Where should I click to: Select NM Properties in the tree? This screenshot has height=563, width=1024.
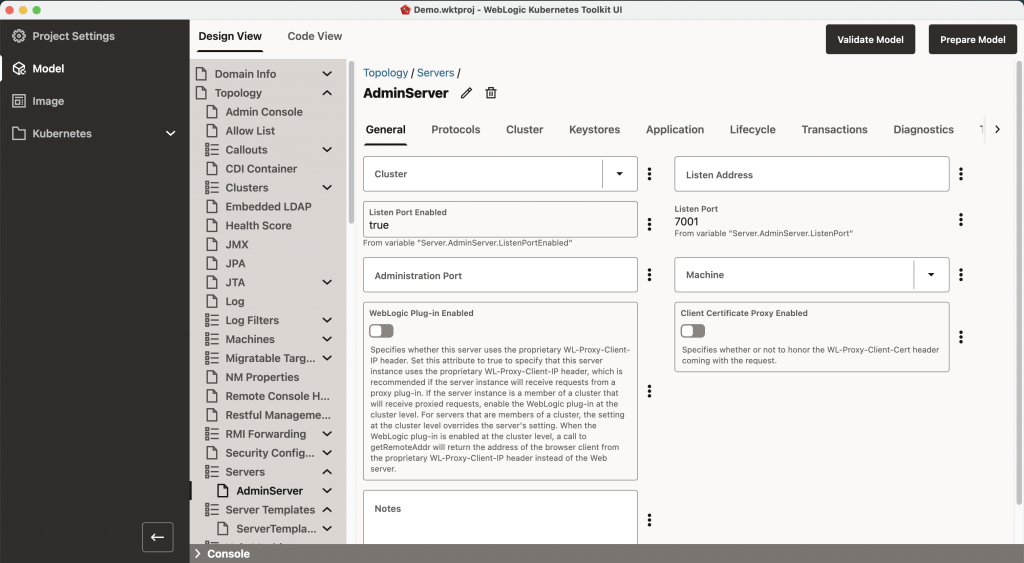point(262,377)
